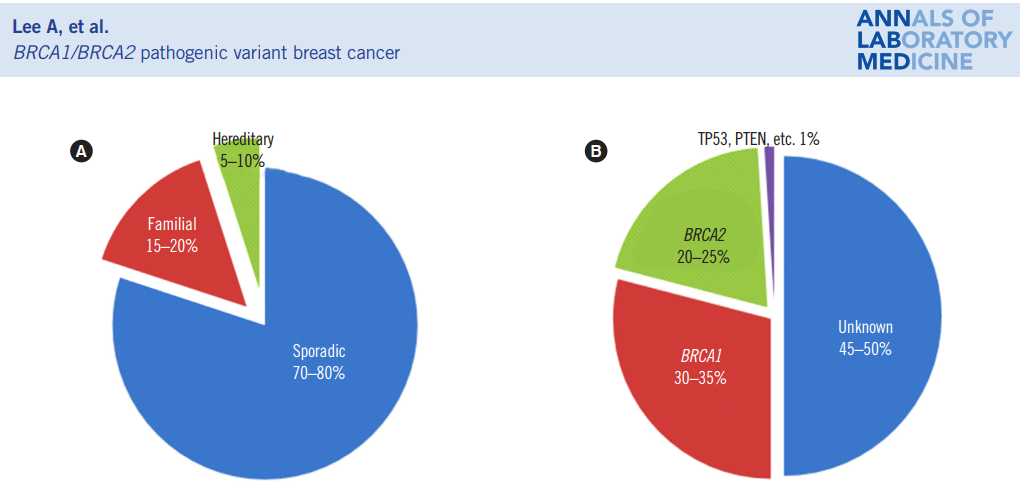Image resolution: width=1032 pixels, height=494 pixels.
Task: Click the BRCA1/BRCA2 pathogenic variant title
Action: (x=206, y=52)
